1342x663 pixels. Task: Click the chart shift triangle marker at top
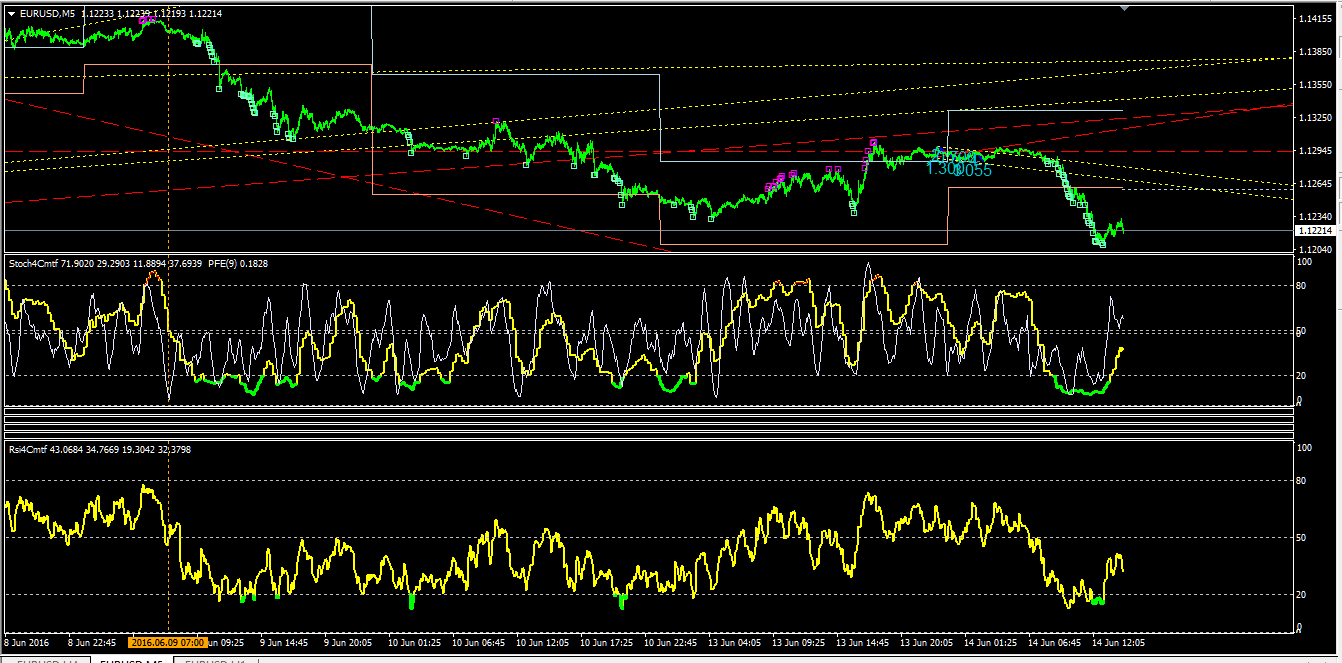click(x=1126, y=9)
